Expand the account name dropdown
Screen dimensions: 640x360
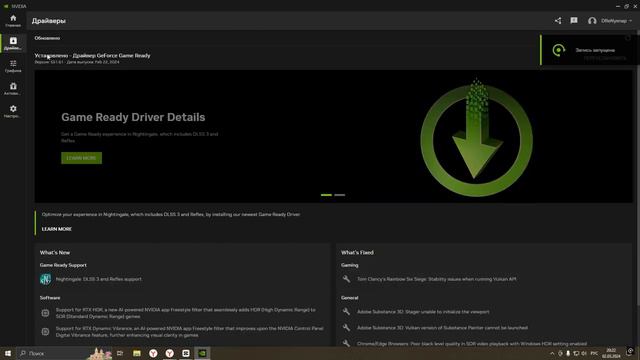point(616,21)
